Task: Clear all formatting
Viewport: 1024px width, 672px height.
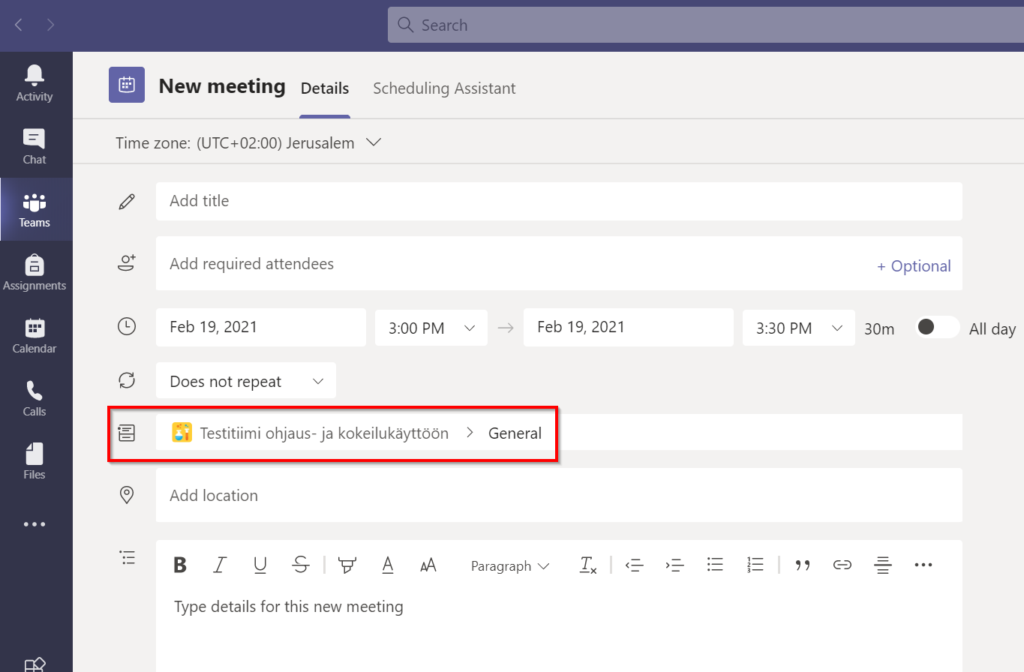Action: (588, 565)
